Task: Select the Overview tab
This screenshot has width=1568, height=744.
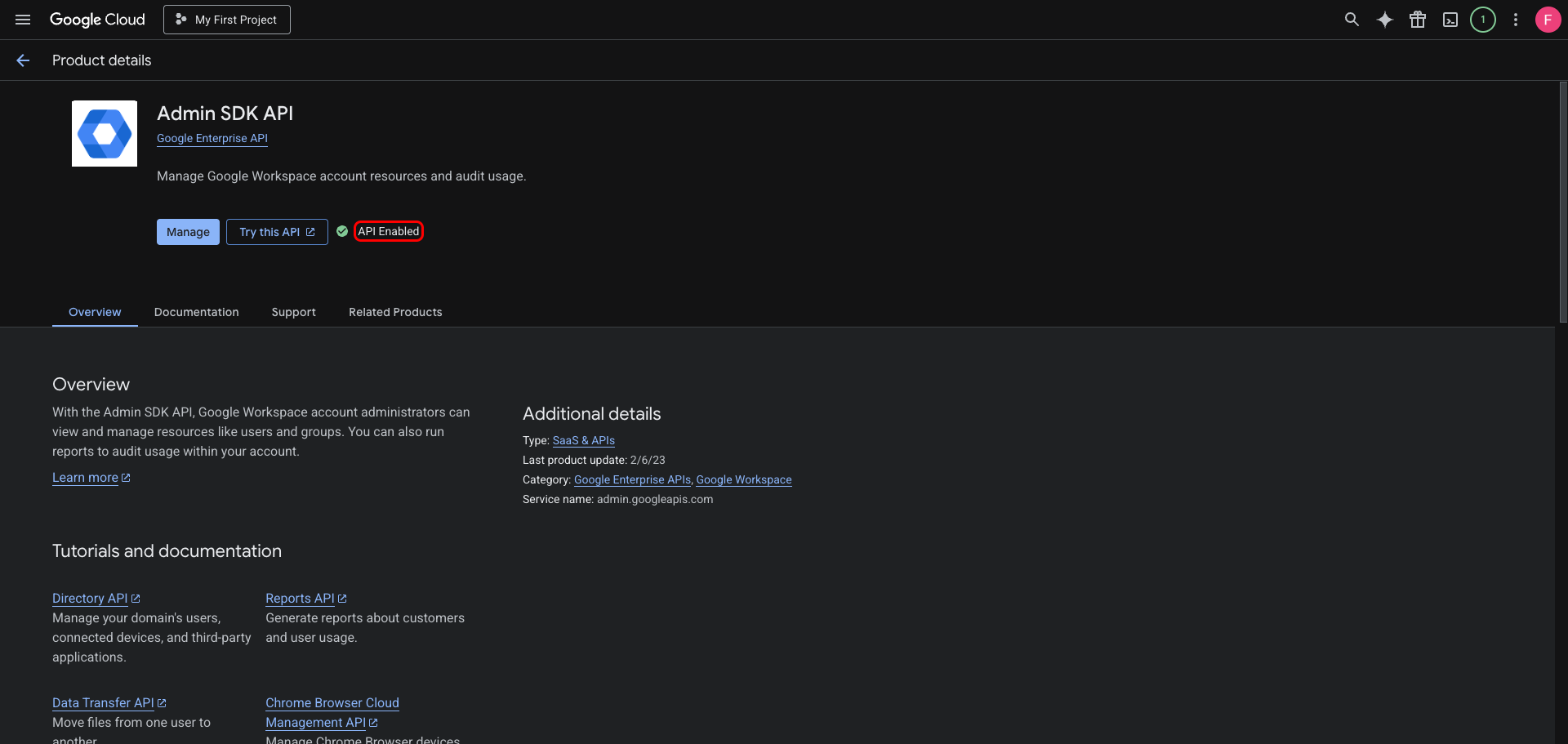Action: pyautogui.click(x=95, y=312)
